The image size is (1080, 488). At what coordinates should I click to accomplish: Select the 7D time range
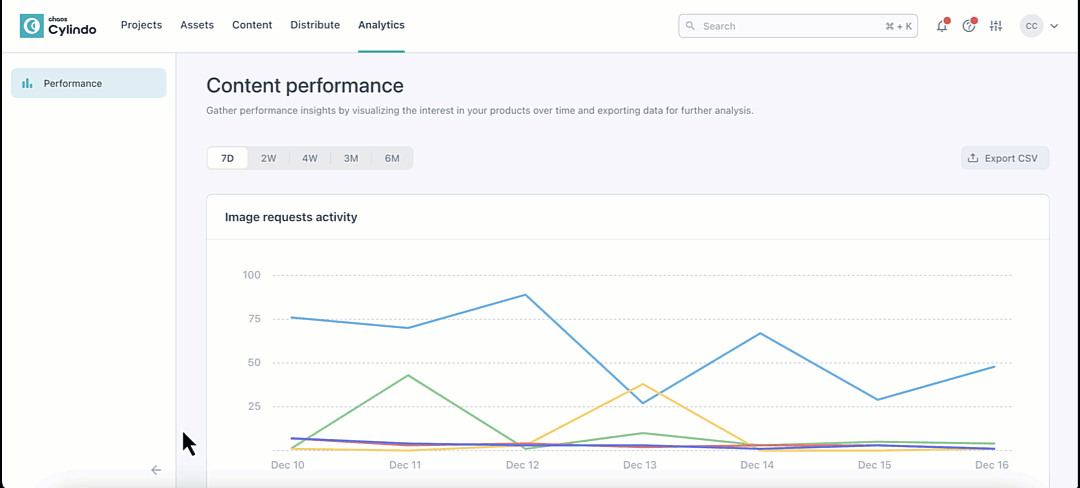pos(227,158)
